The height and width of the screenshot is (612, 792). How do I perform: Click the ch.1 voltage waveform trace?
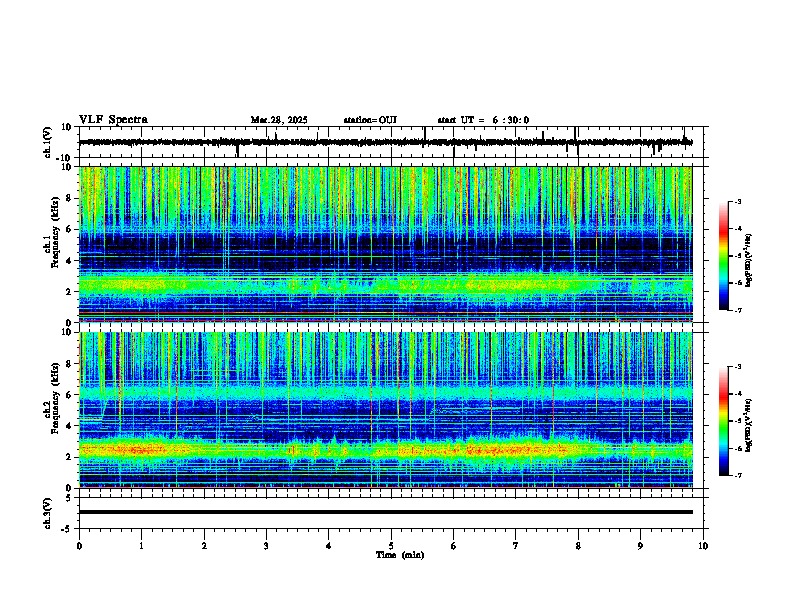tap(385, 142)
